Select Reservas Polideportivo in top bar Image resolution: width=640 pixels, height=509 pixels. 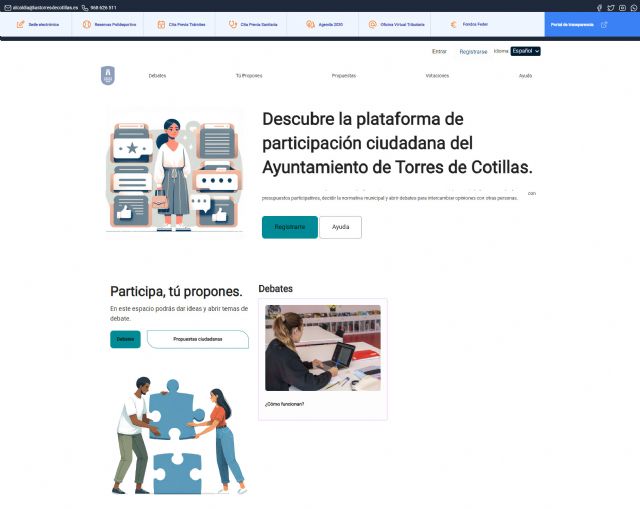(x=109, y=24)
